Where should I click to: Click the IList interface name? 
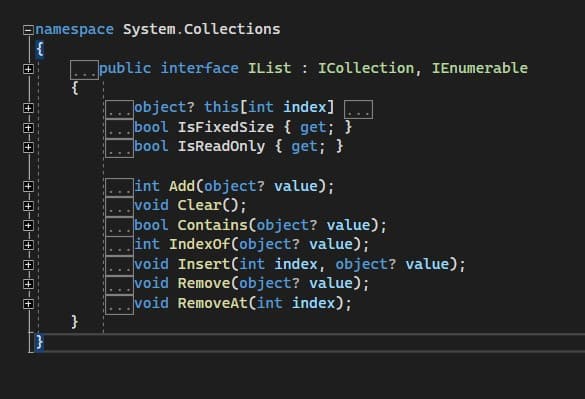(x=269, y=68)
